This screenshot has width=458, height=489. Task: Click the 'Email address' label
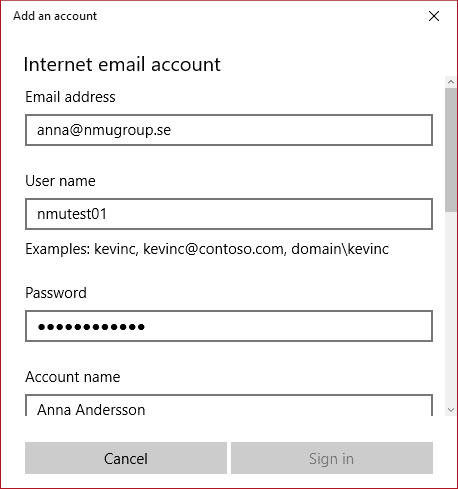pyautogui.click(x=70, y=97)
